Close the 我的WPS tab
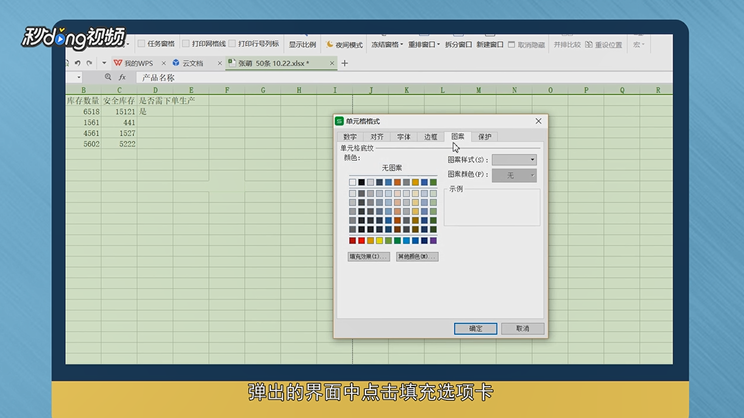This screenshot has width=744, height=418. 164,63
